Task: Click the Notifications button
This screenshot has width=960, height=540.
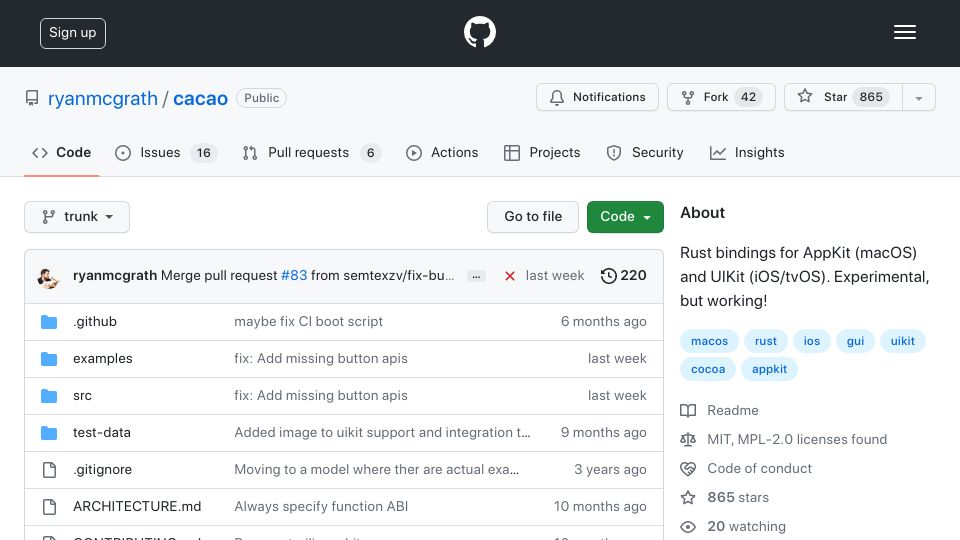Action: coord(598,97)
